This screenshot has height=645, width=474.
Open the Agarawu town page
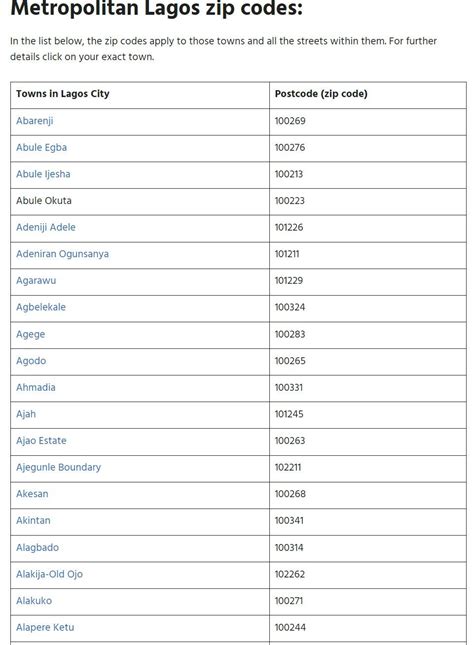pyautogui.click(x=36, y=281)
